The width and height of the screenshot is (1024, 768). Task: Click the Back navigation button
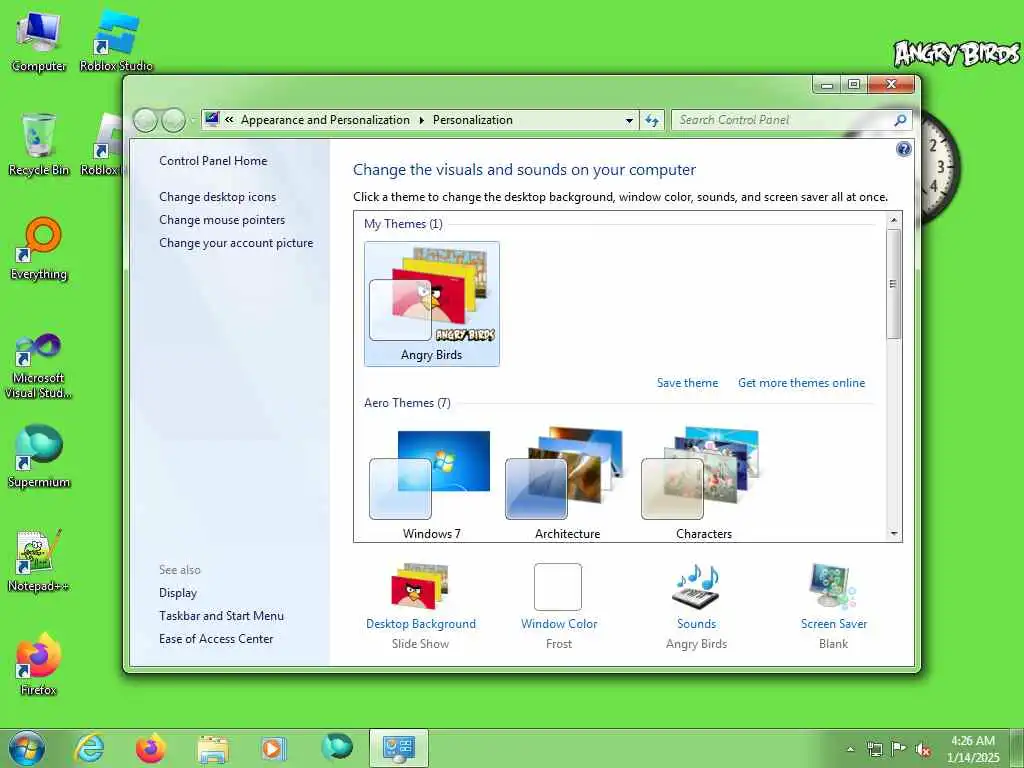pyautogui.click(x=146, y=120)
